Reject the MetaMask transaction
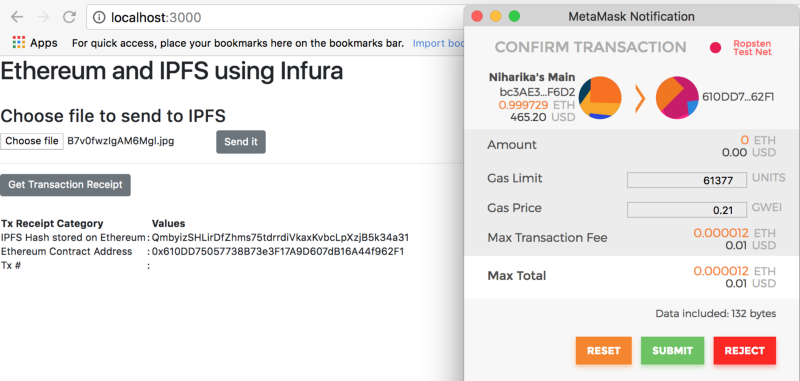The height and width of the screenshot is (381, 800). pos(745,351)
